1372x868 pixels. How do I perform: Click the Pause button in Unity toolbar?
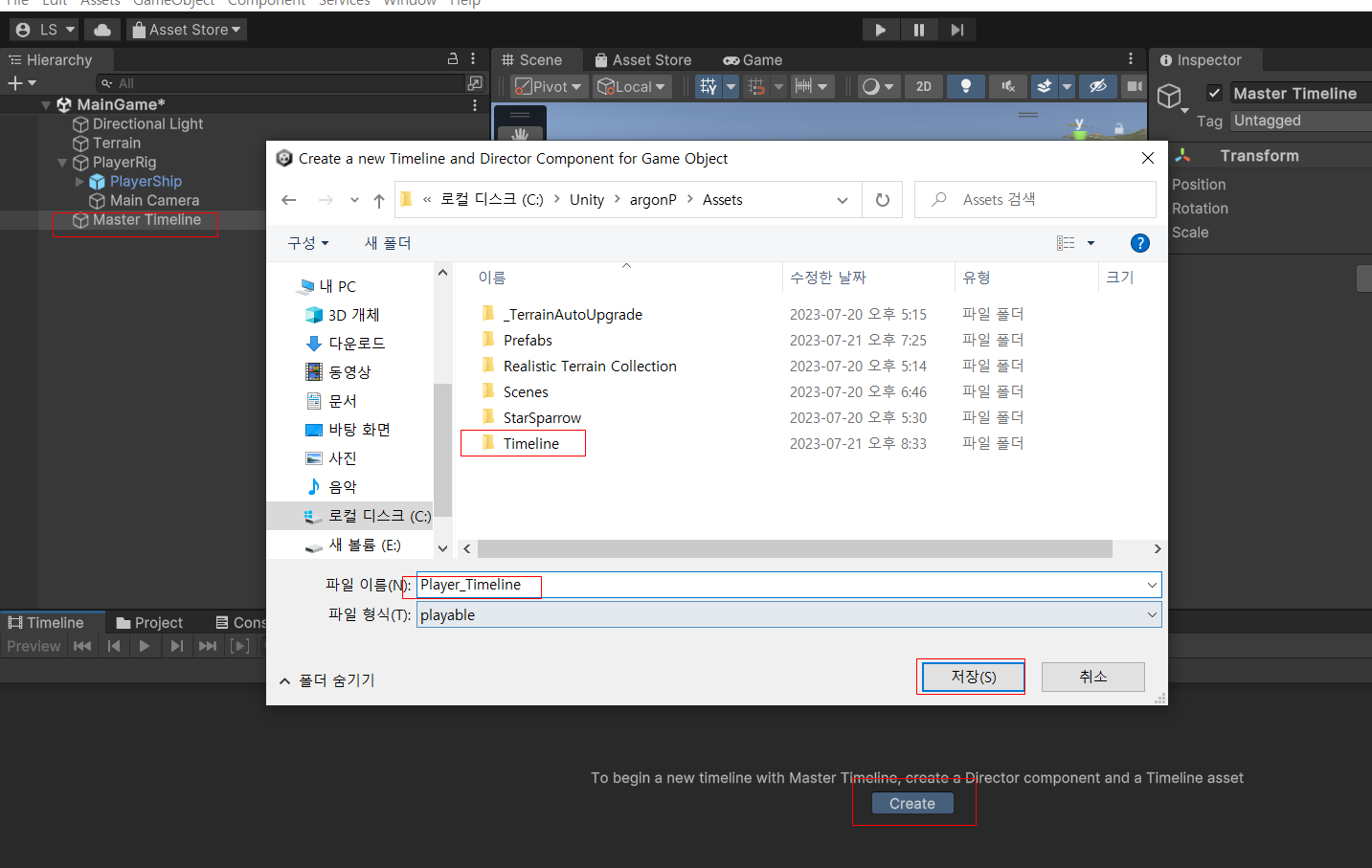(918, 30)
